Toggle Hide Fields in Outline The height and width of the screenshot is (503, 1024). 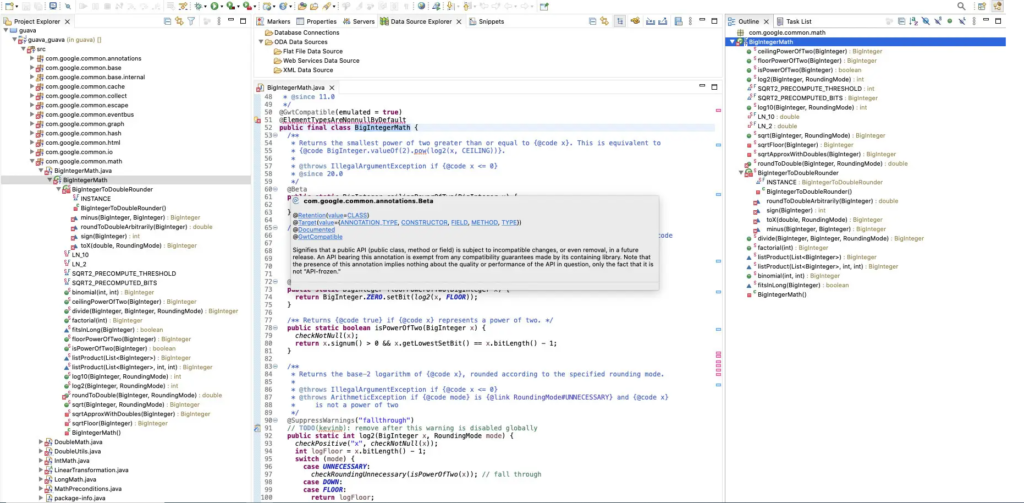(x=925, y=21)
